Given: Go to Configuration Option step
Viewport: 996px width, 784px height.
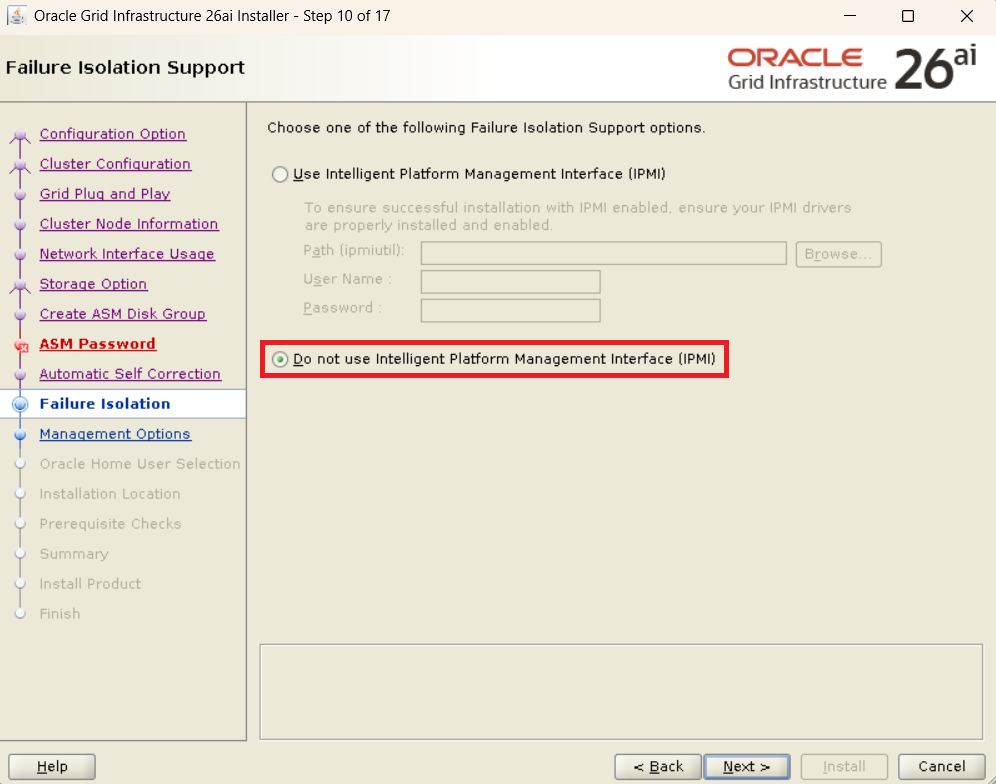Looking at the screenshot, I should [x=112, y=134].
